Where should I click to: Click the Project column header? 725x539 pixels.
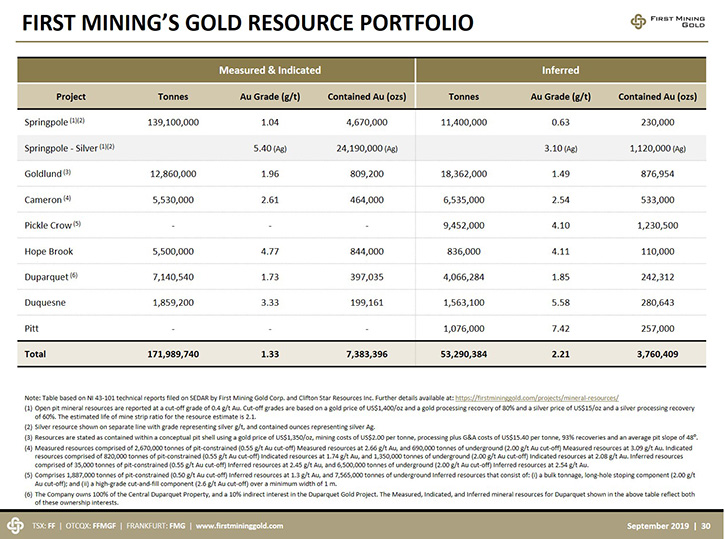click(x=71, y=97)
